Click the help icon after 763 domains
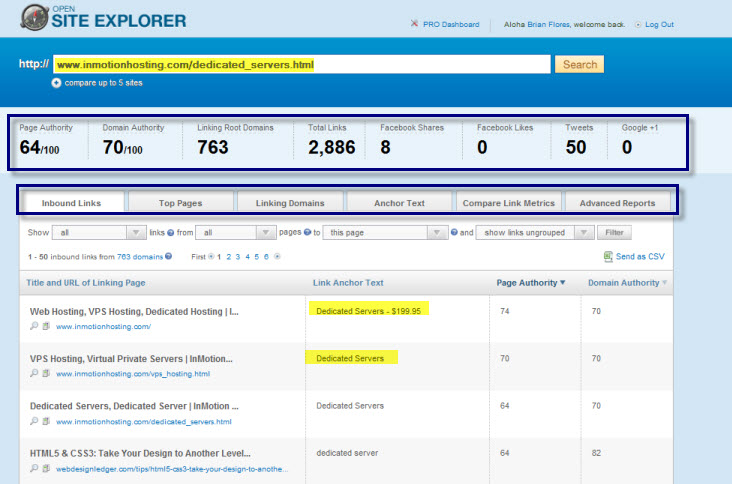Image resolution: width=732 pixels, height=484 pixels. click(169, 256)
